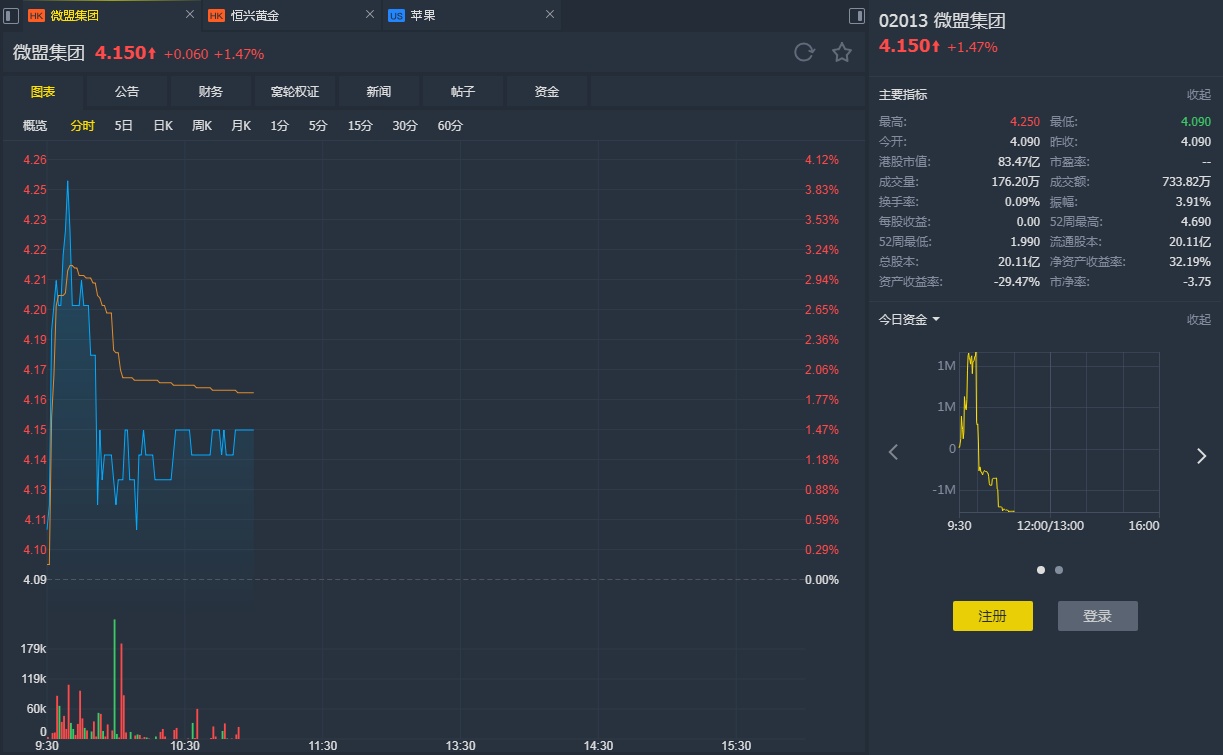Refresh the 微盟集团 quote data
Viewport: 1223px width, 755px height.
click(x=804, y=53)
